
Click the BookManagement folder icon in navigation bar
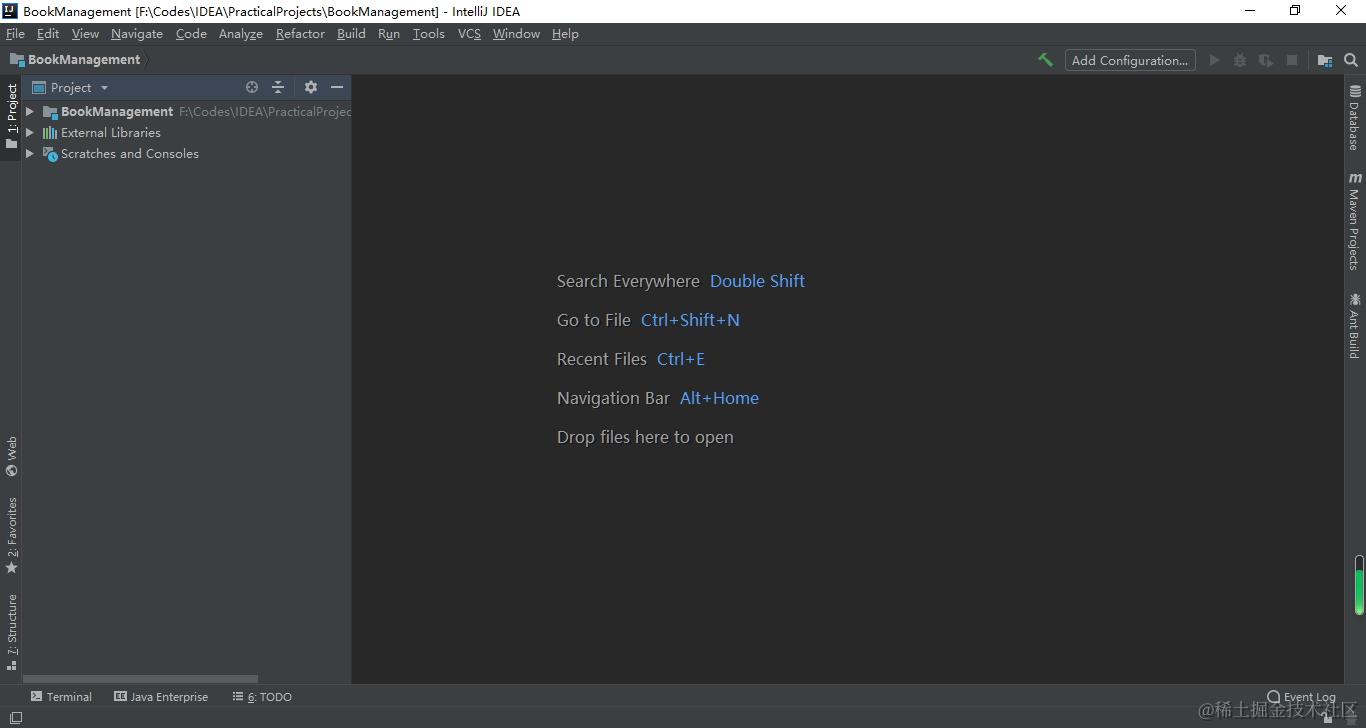[x=17, y=60]
